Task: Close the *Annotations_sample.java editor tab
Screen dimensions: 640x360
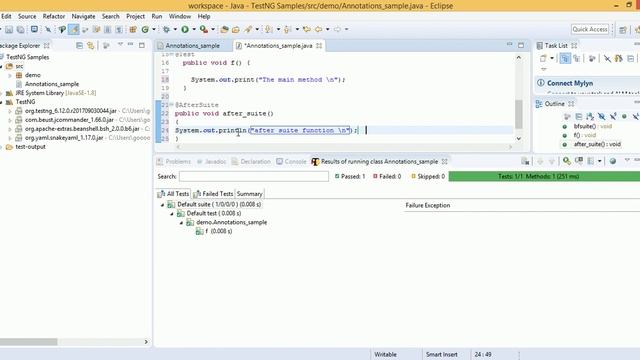Action: 319,46
